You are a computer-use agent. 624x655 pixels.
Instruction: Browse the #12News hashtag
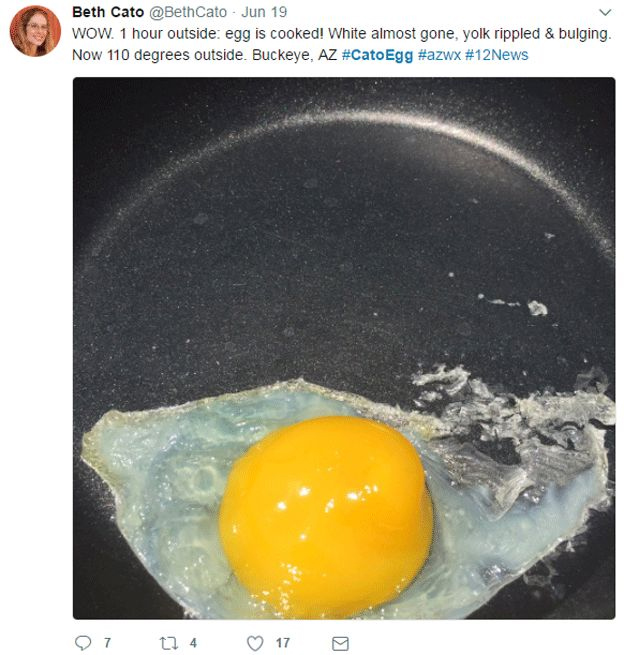pyautogui.click(x=496, y=55)
